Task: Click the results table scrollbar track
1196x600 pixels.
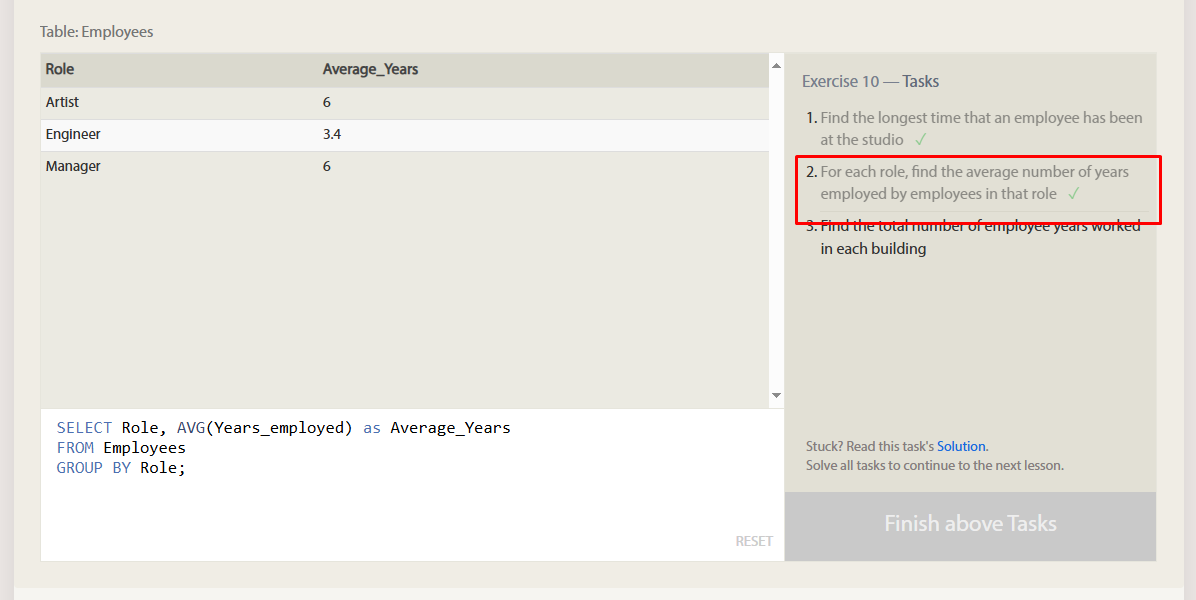Action: pyautogui.click(x=776, y=230)
